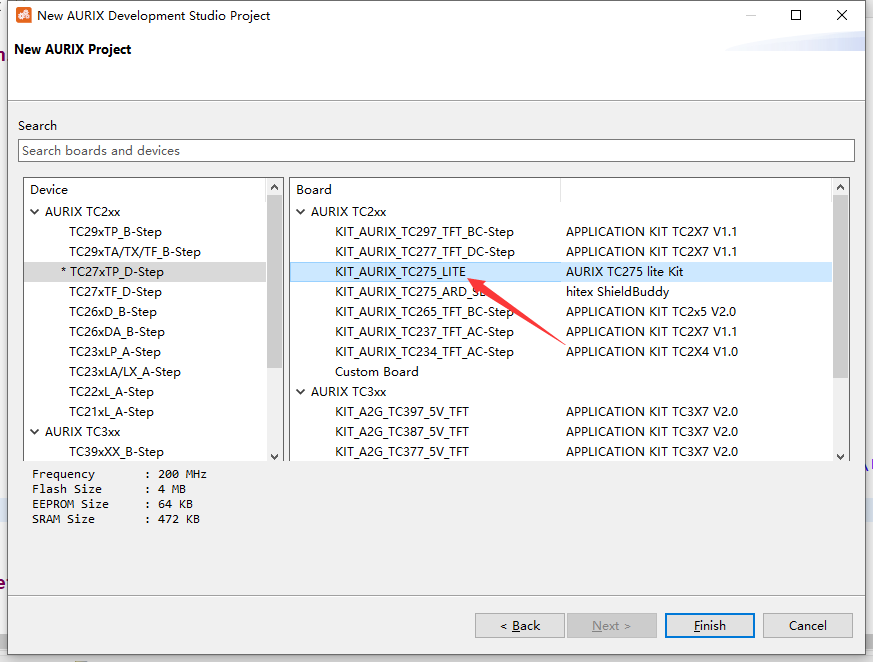Collapse AURIX TC3xx in the Board tree
Screen dimensions: 873x662
[301, 391]
